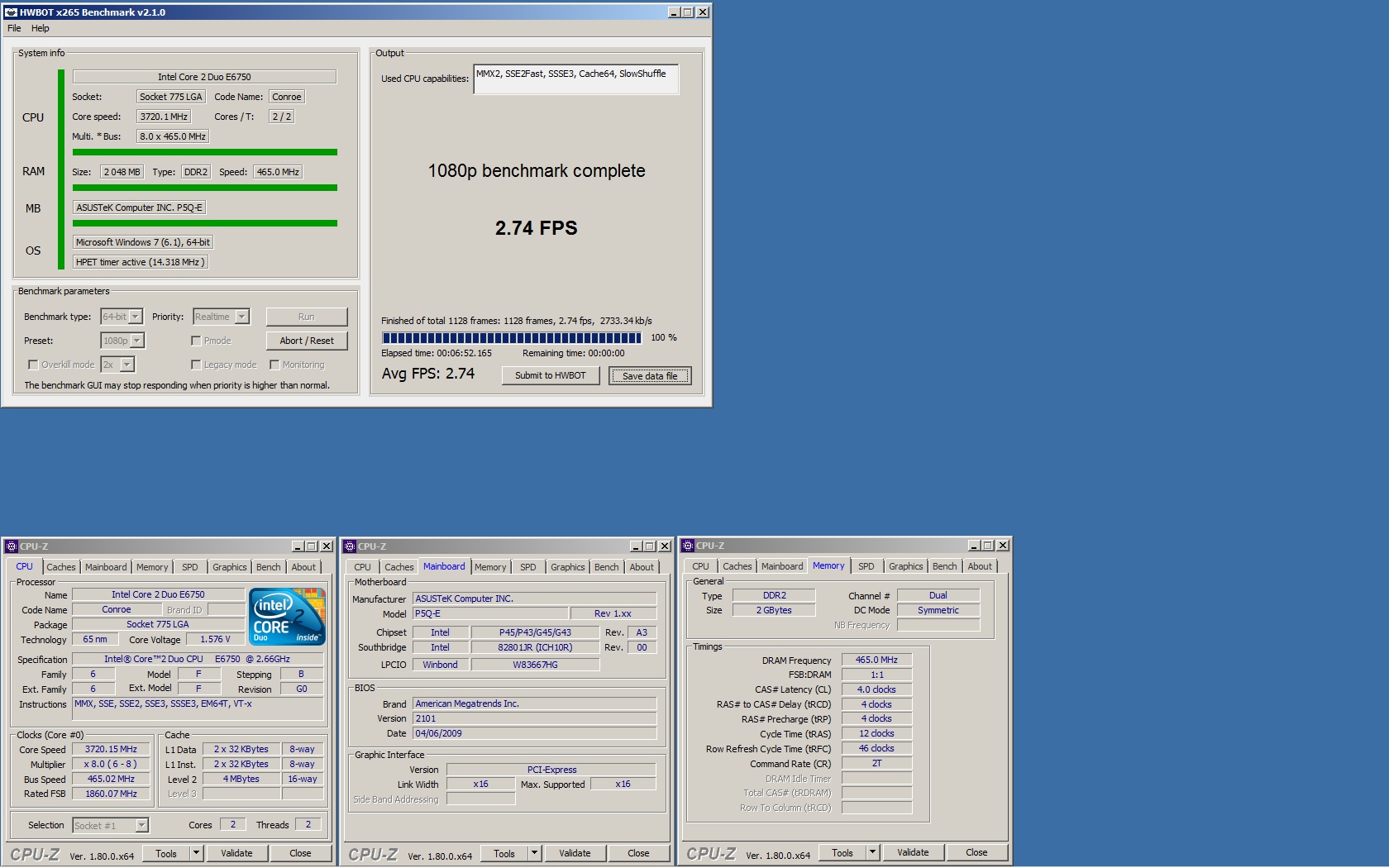Click the benchmark progress bar
The width and height of the screenshot is (1389, 868).
(511, 338)
